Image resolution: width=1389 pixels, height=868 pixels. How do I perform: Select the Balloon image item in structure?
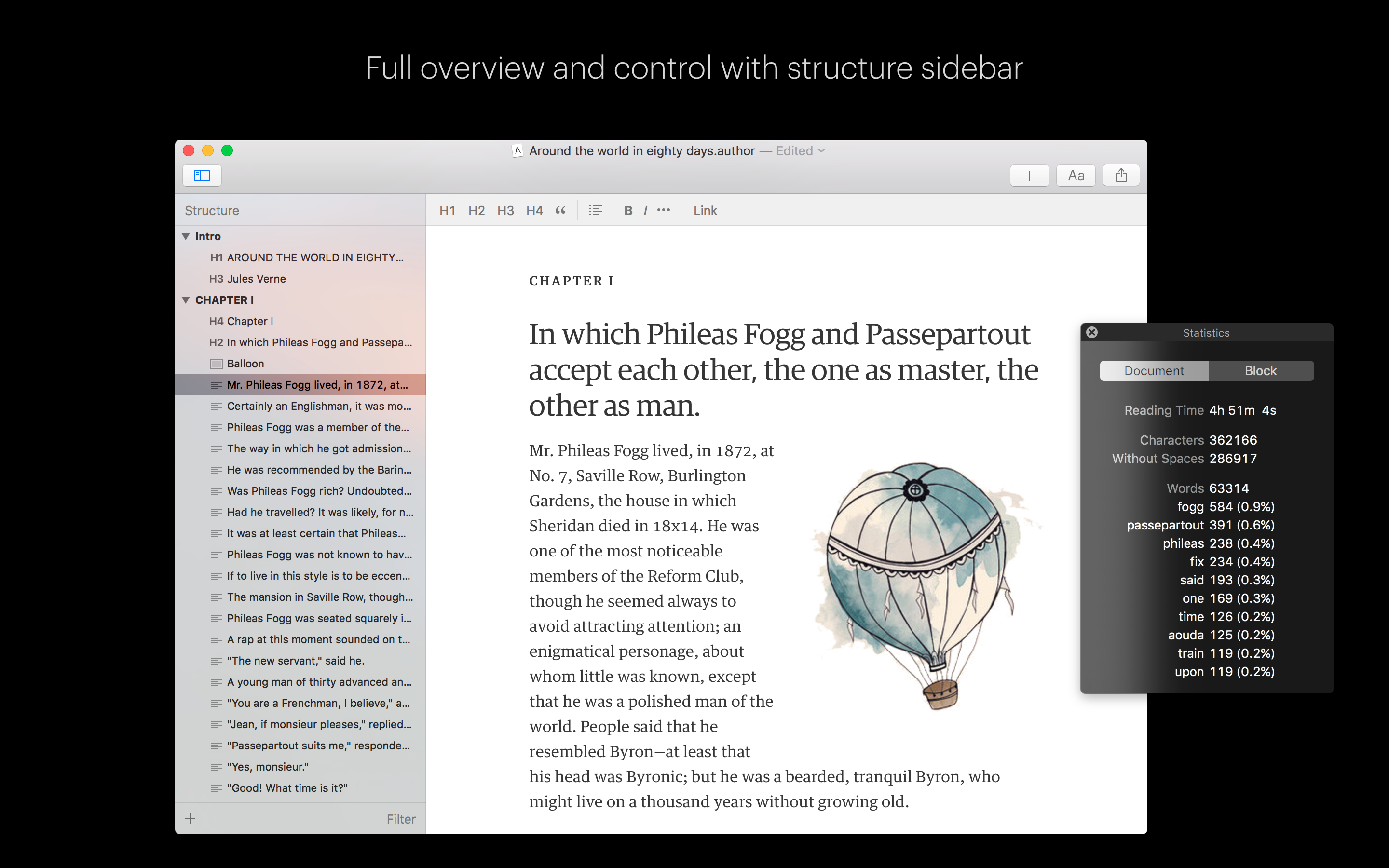tap(245, 364)
